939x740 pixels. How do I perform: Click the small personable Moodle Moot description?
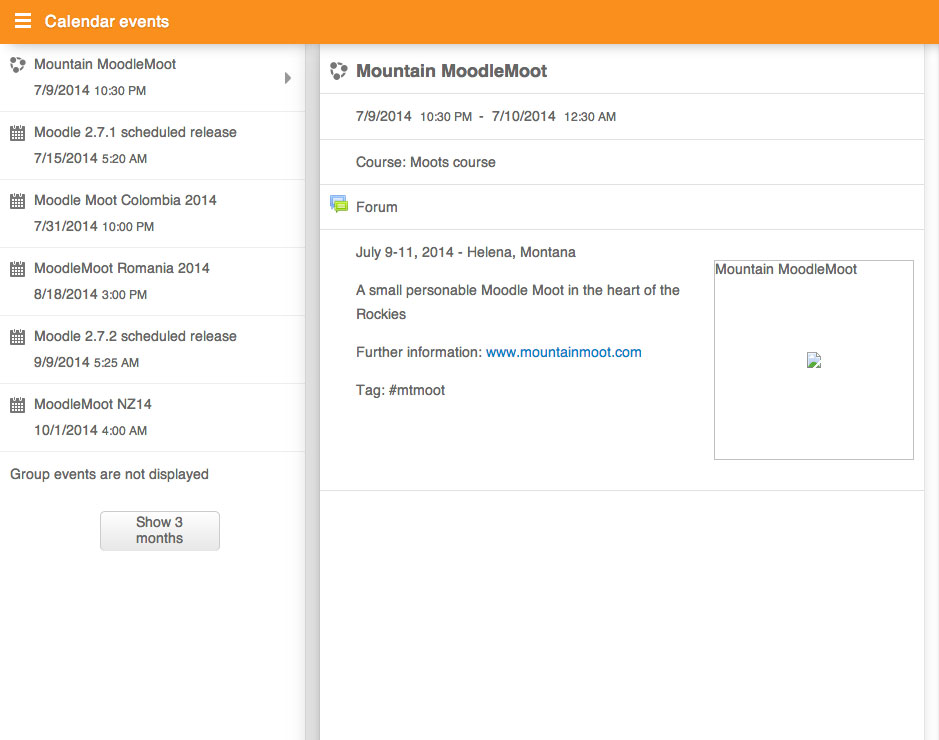[x=517, y=302]
